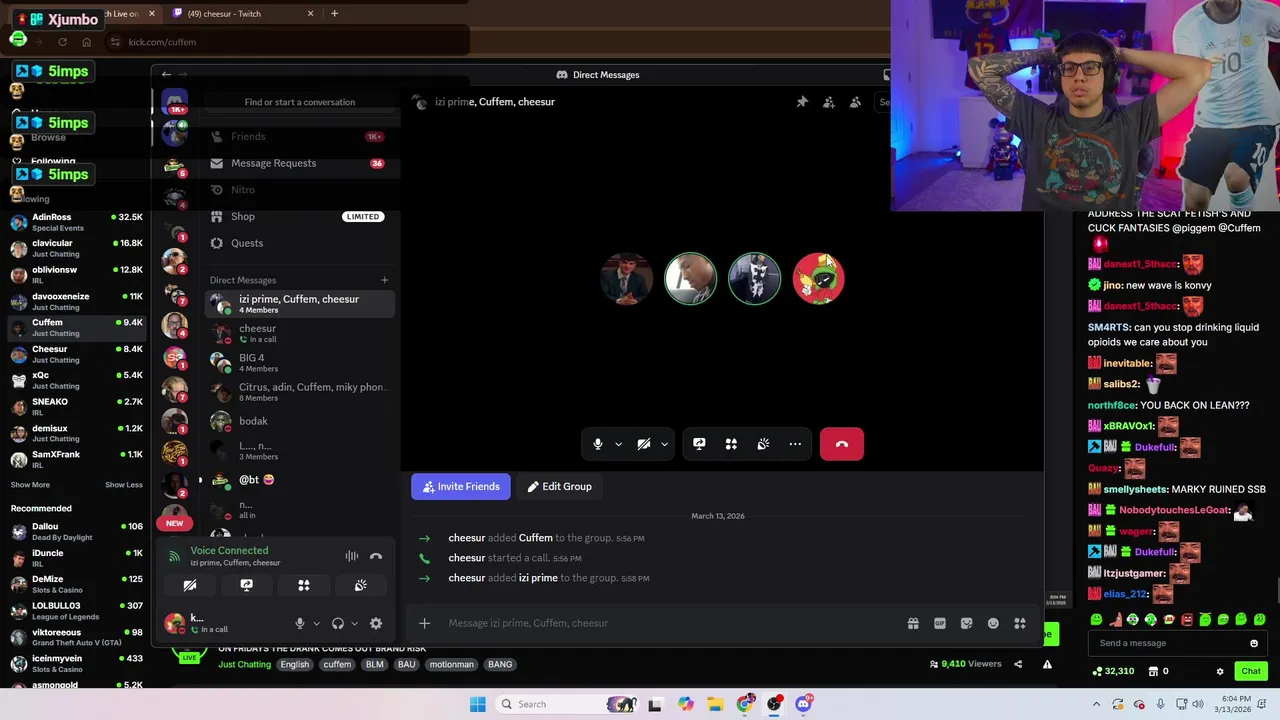Start an activity in the call controls
The image size is (1280, 720).
[x=731, y=444]
